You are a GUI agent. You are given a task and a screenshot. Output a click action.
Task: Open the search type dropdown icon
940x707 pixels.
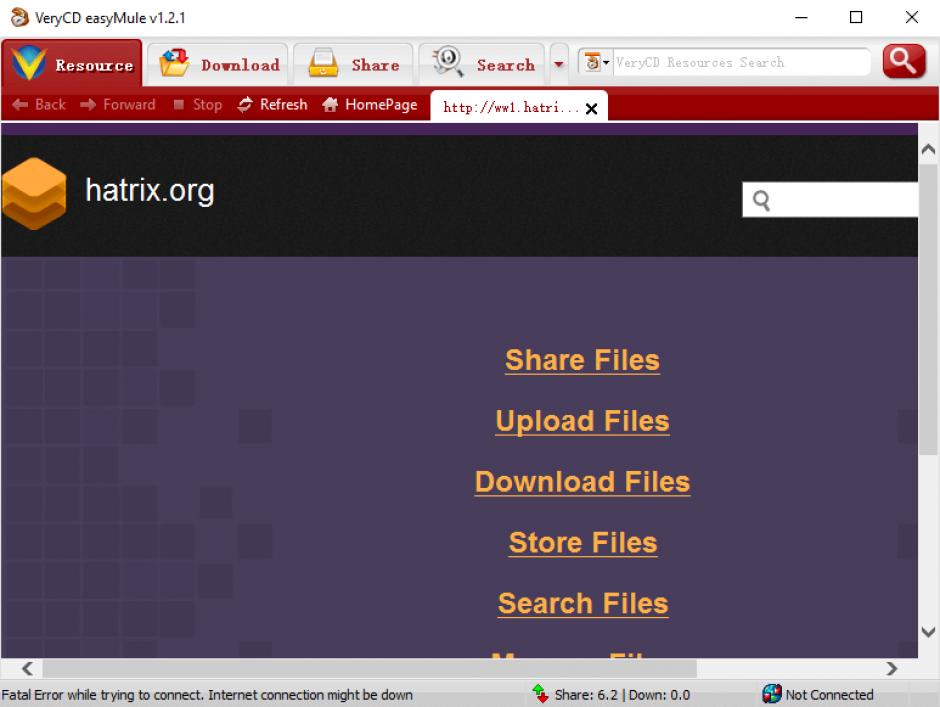tap(595, 62)
